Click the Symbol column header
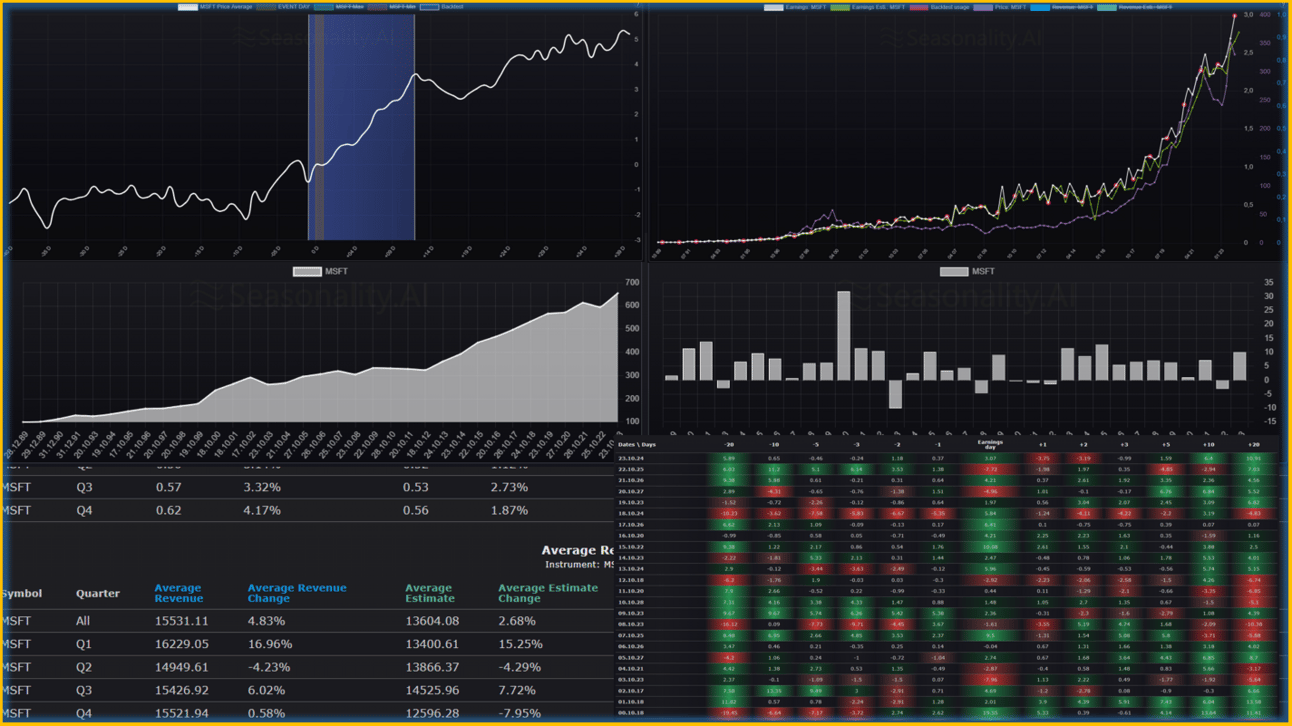The width and height of the screenshot is (1292, 726). click(x=21, y=594)
